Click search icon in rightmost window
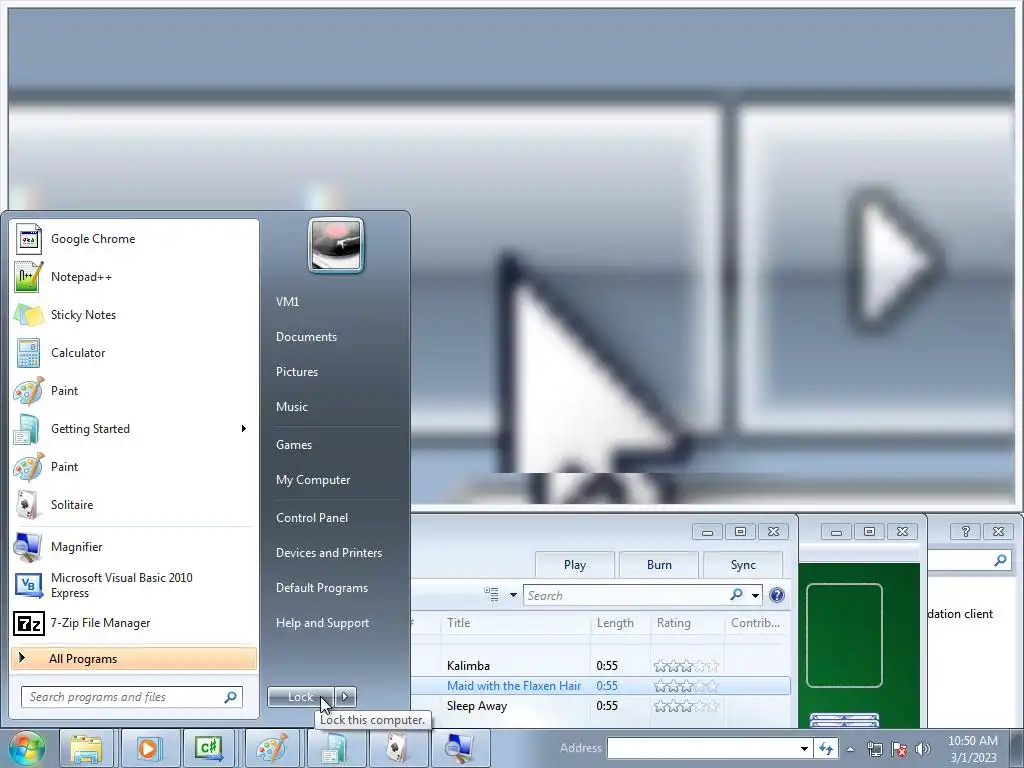1024x768 pixels. pyautogui.click(x=1000, y=560)
